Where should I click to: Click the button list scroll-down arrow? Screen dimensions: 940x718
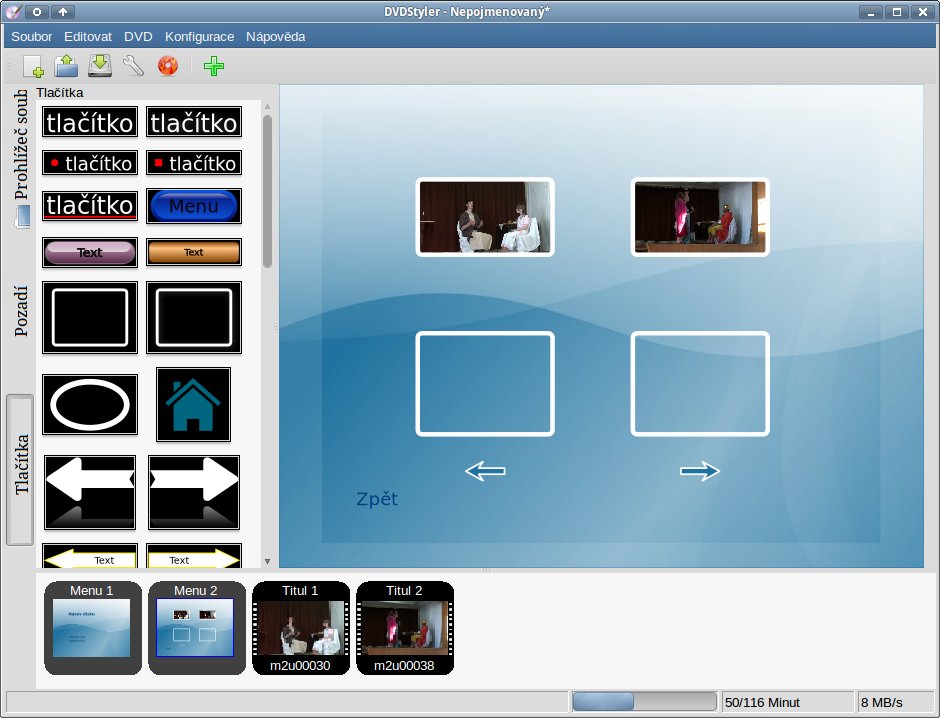[x=267, y=561]
